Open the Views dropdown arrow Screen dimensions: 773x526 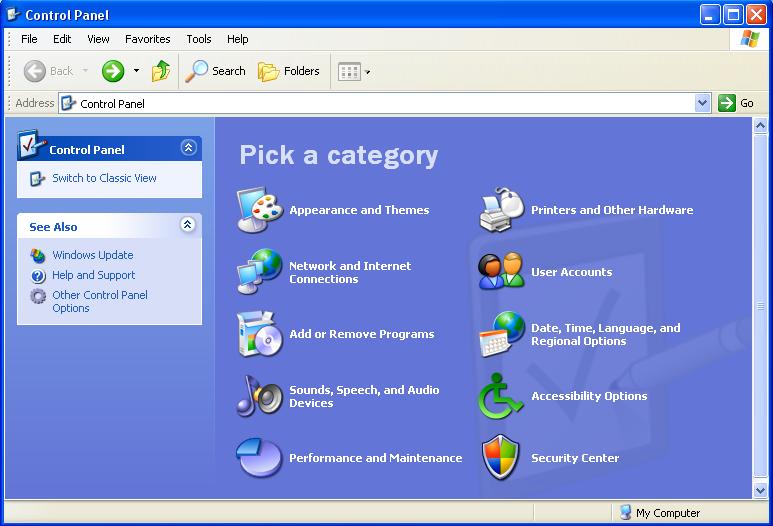[367, 72]
